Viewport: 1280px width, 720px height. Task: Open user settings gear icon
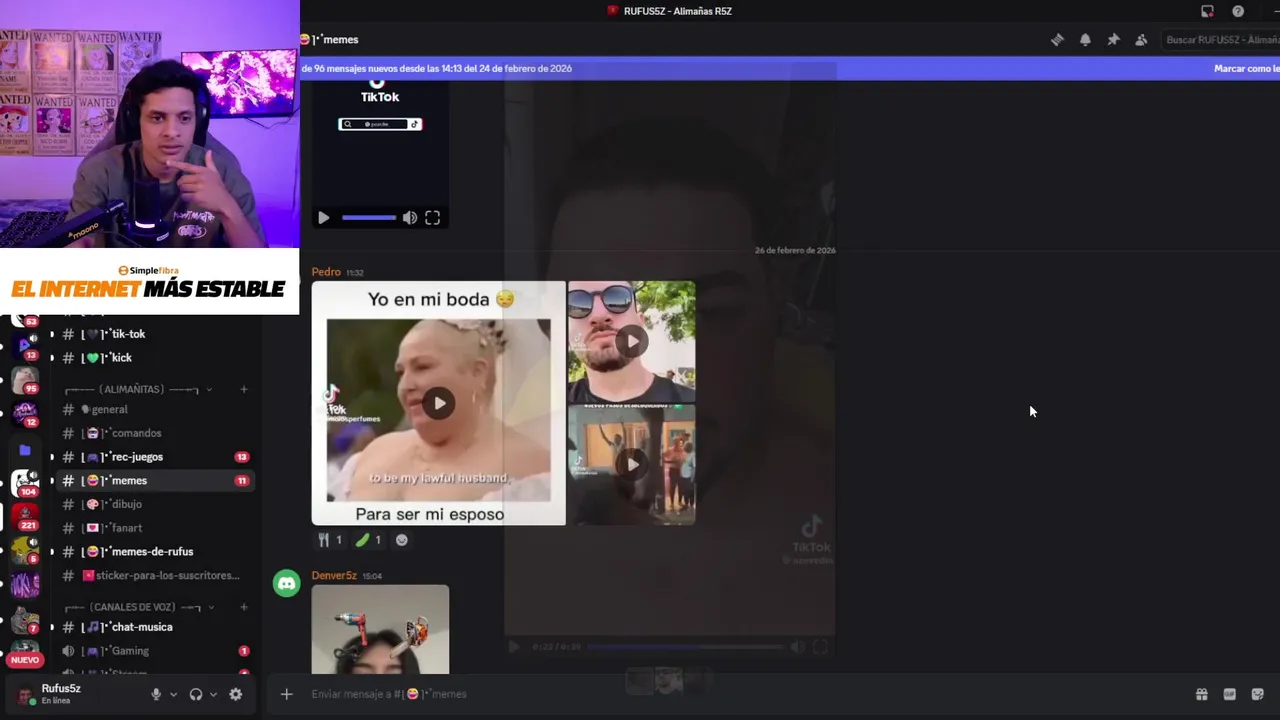pyautogui.click(x=236, y=694)
